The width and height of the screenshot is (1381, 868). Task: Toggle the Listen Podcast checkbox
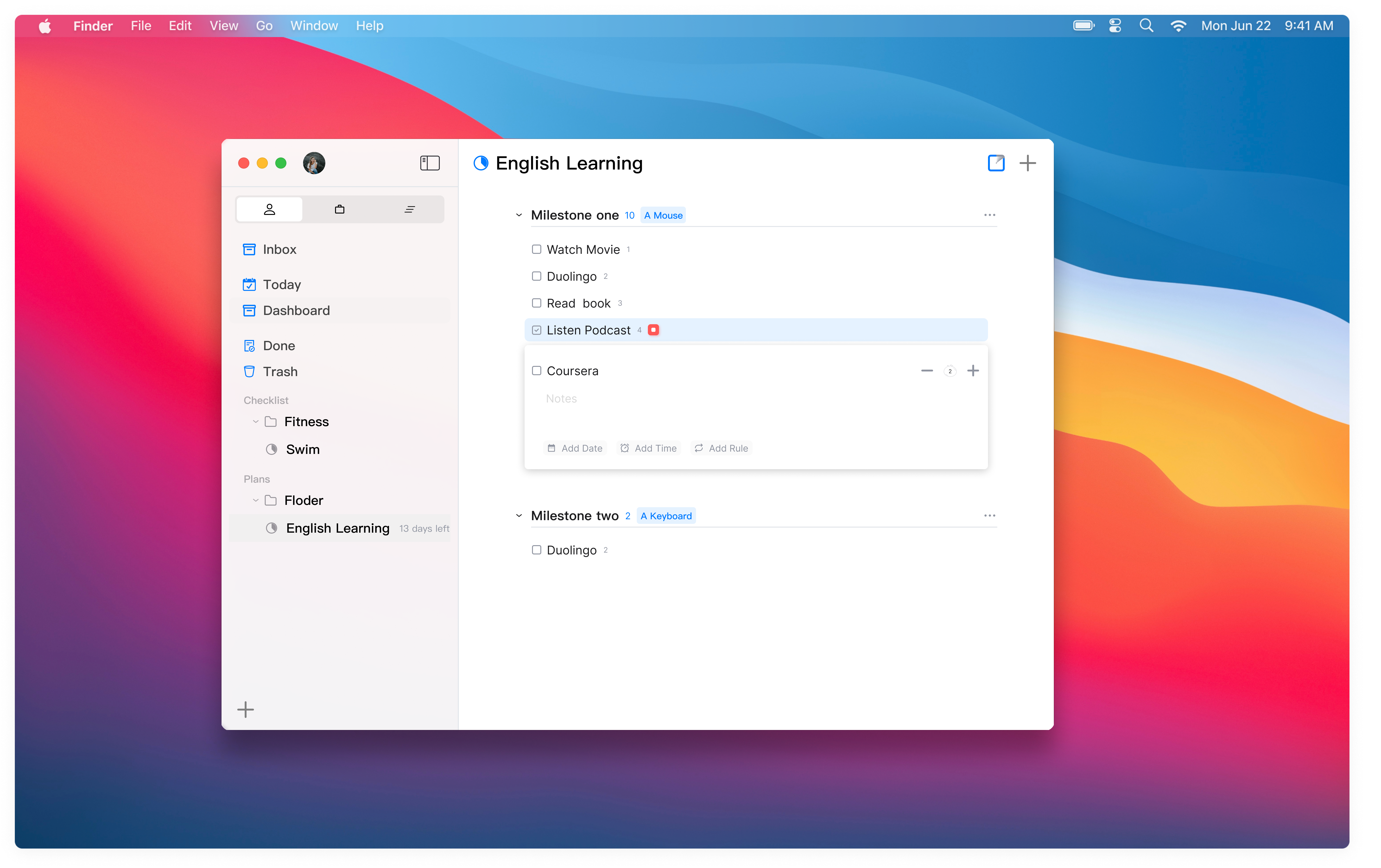[x=536, y=330]
